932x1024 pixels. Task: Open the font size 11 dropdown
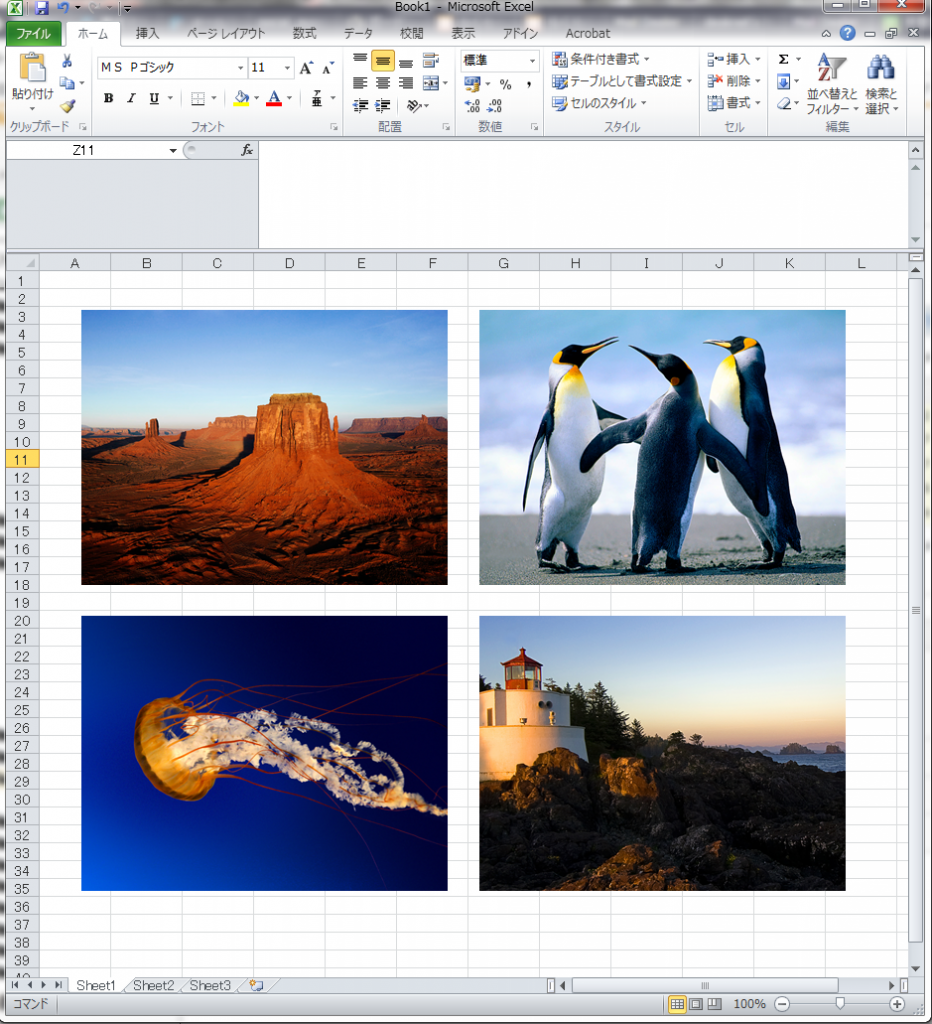[x=287, y=68]
